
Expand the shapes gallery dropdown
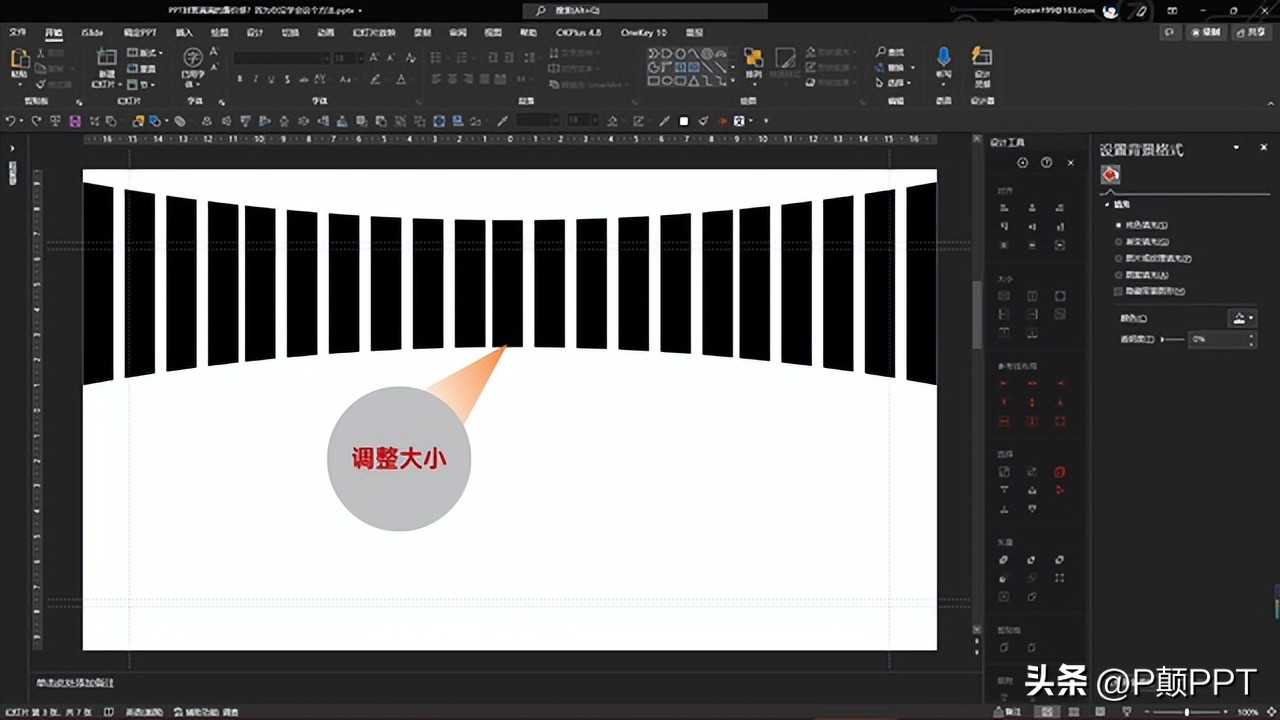[x=731, y=81]
